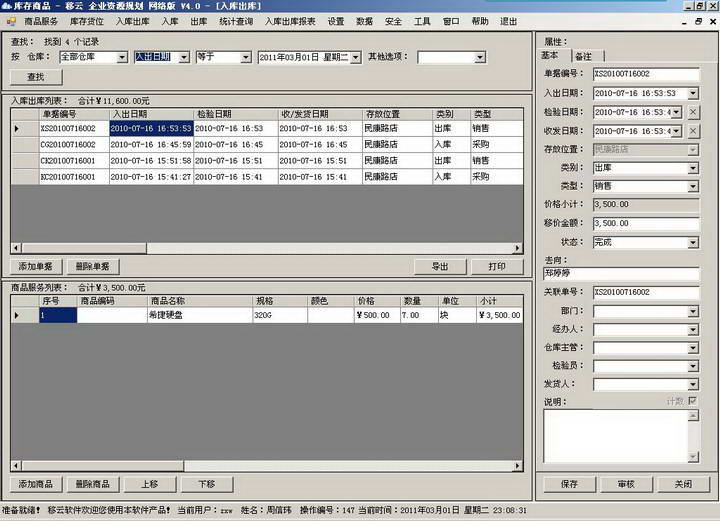Click the 去向 text input field

[x=619, y=272]
